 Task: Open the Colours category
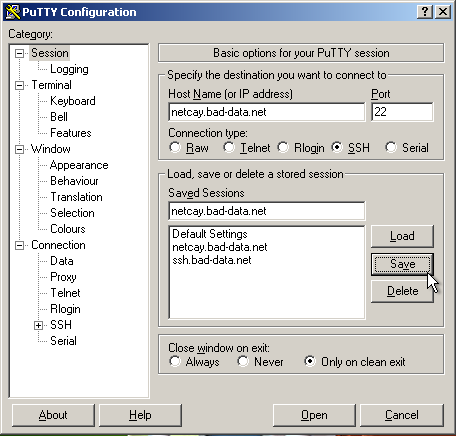click(x=68, y=229)
